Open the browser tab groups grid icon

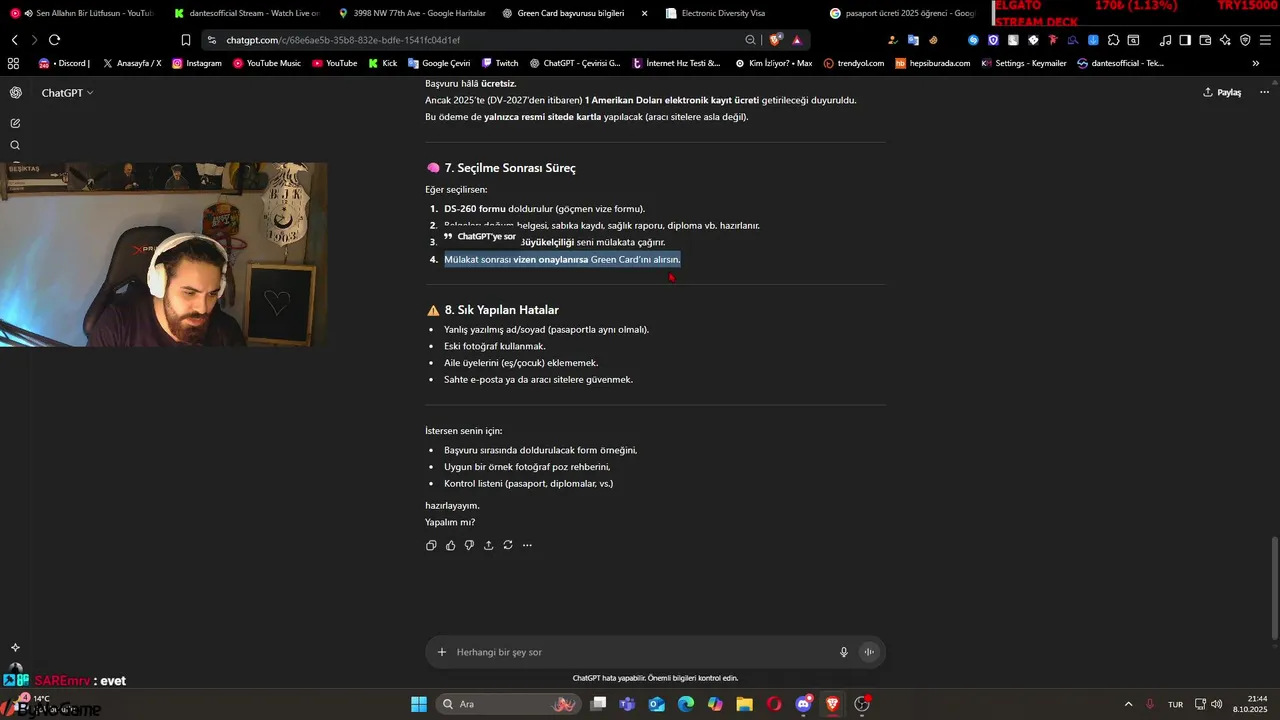(x=13, y=63)
